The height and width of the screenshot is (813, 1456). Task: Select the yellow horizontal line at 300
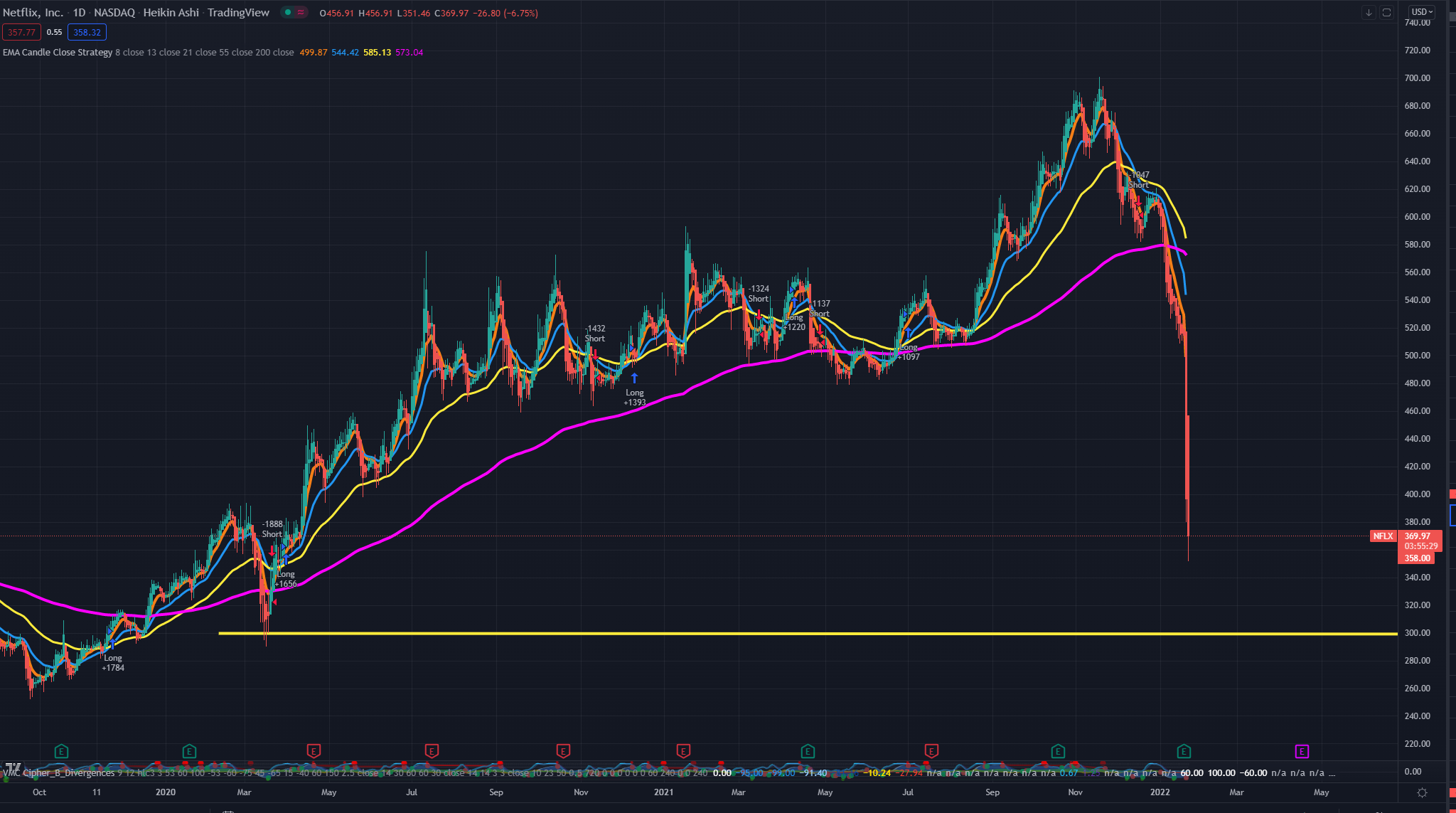tap(808, 633)
